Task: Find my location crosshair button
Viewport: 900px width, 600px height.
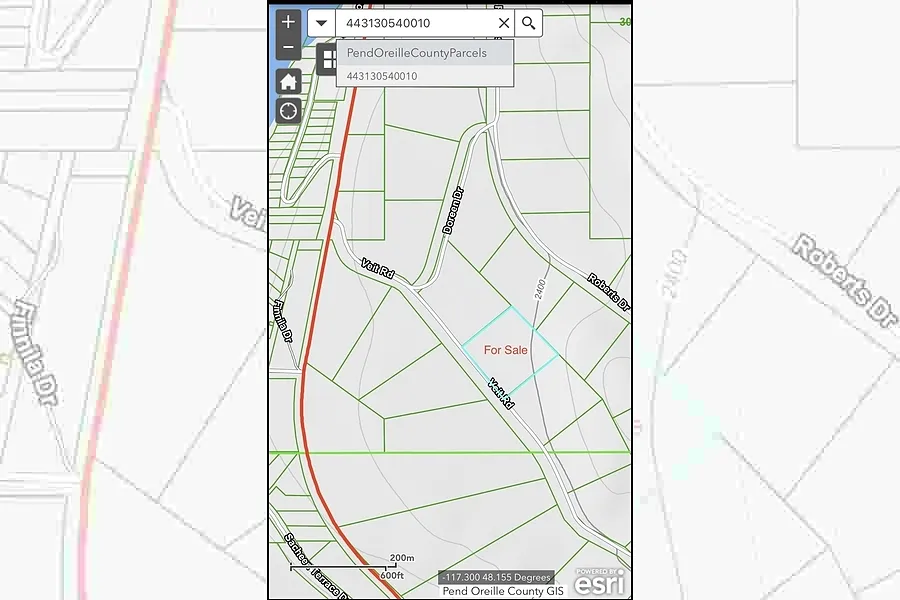Action: (x=288, y=110)
